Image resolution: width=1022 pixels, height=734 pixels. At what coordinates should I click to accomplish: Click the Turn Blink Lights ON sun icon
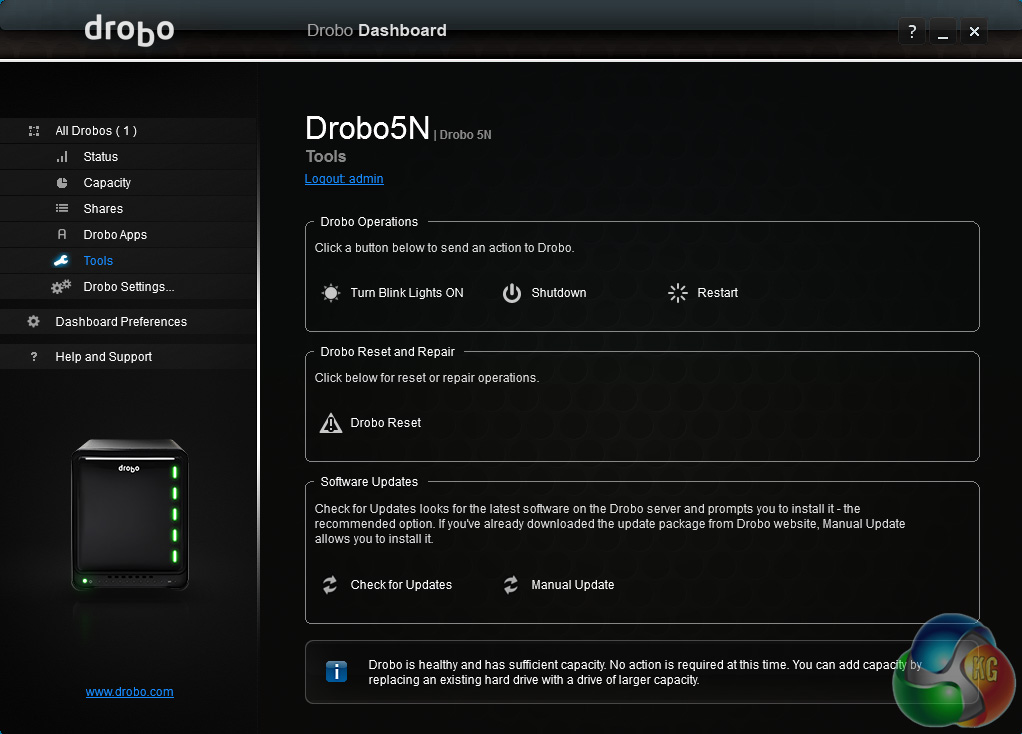(330, 293)
